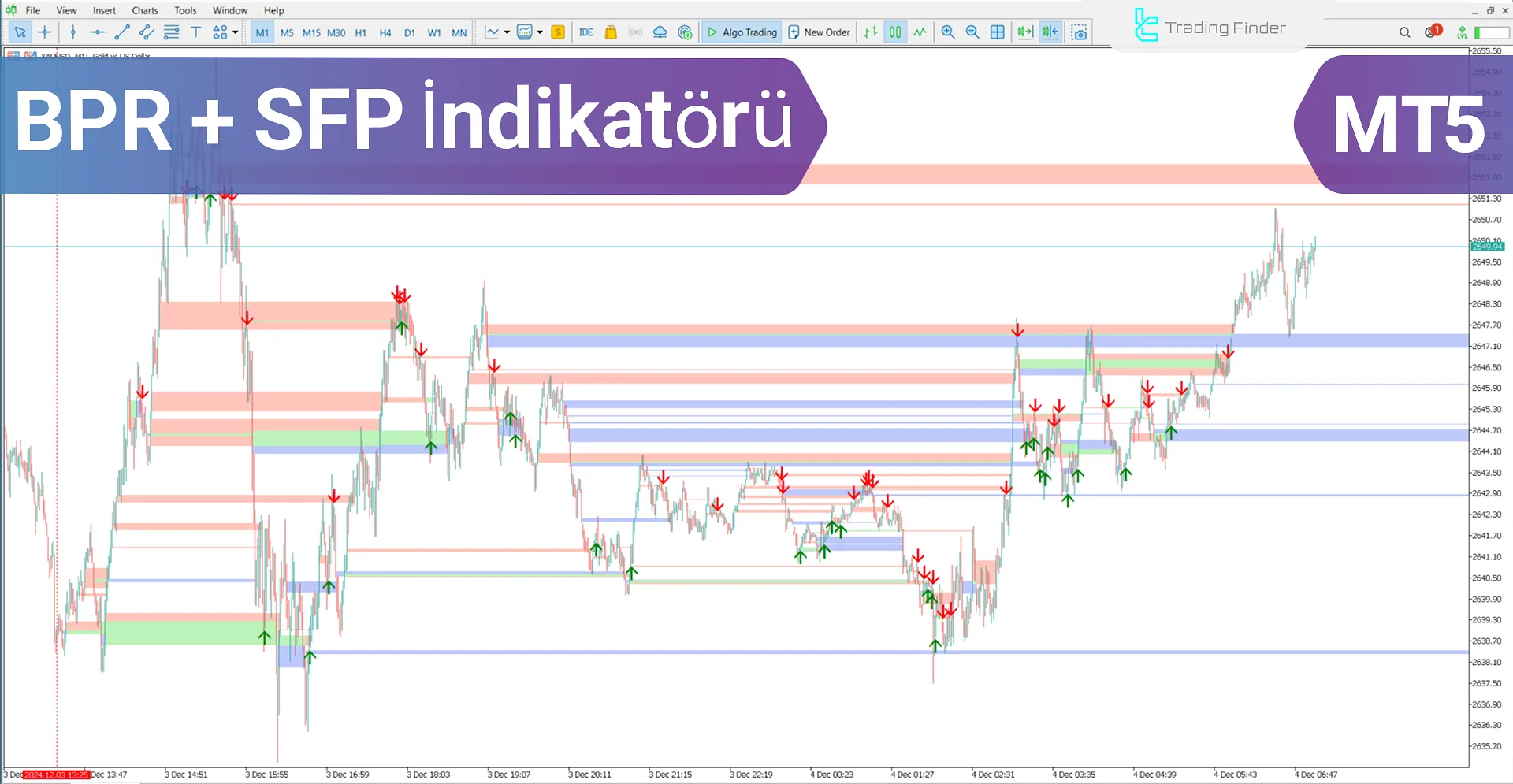This screenshot has width=1513, height=784.
Task: Open the indicators dropdown arrow
Action: coord(540,32)
